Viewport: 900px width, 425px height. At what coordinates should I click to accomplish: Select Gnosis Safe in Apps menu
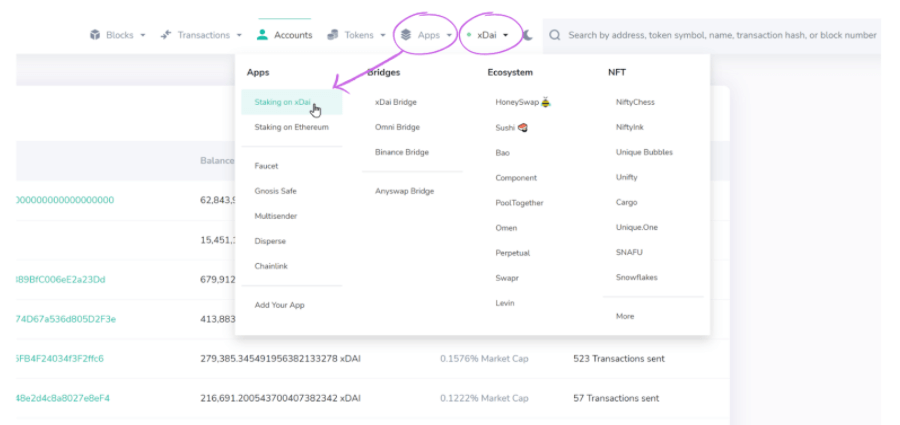(275, 191)
